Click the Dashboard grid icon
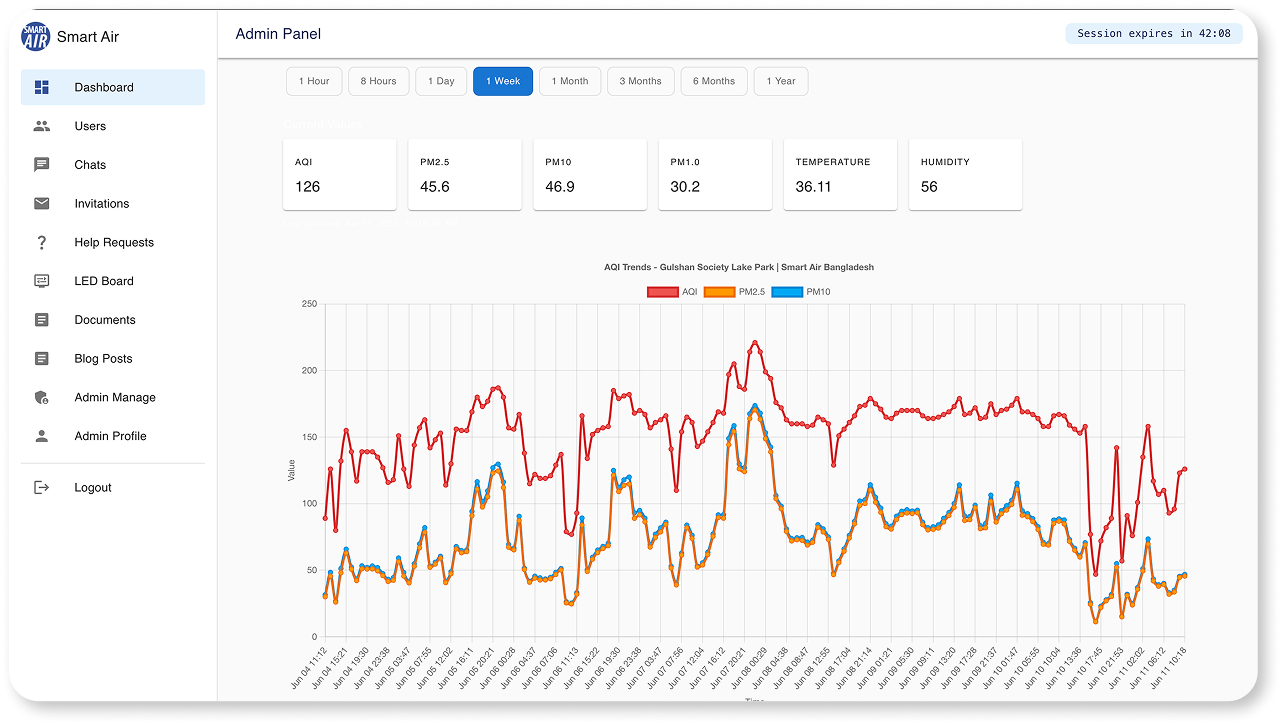This screenshot has width=1282, height=726. [x=42, y=87]
